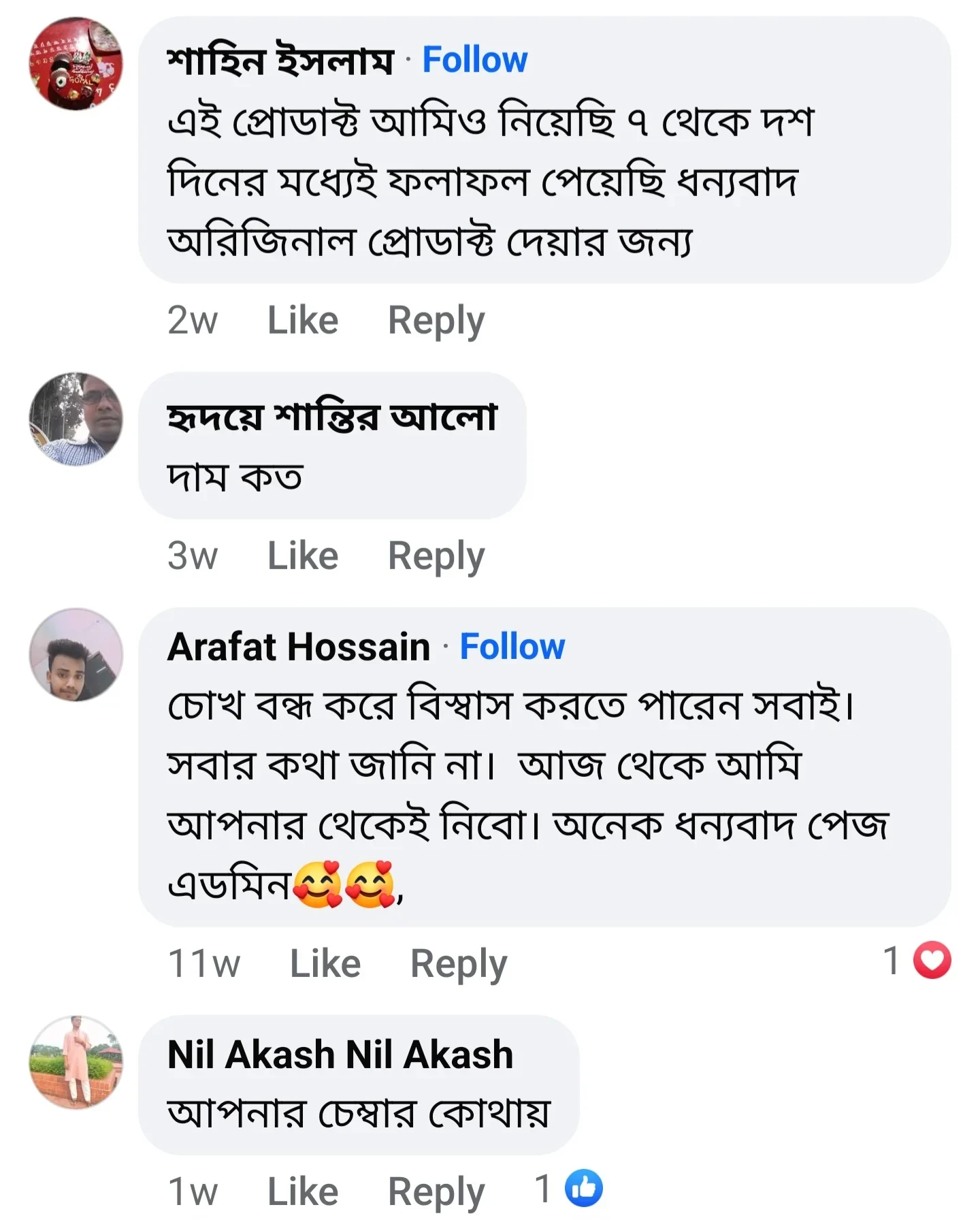This screenshot has height=1220, width=980.
Task: Reply to Nil Akash Nil Akash's comment
Action: [435, 1191]
